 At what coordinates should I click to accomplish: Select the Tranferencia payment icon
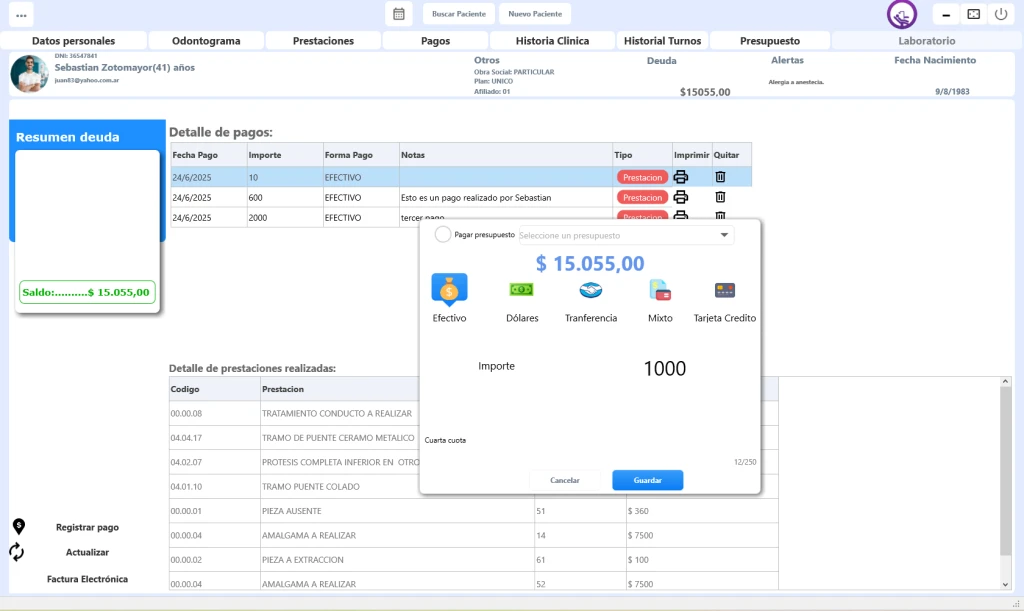coord(590,290)
